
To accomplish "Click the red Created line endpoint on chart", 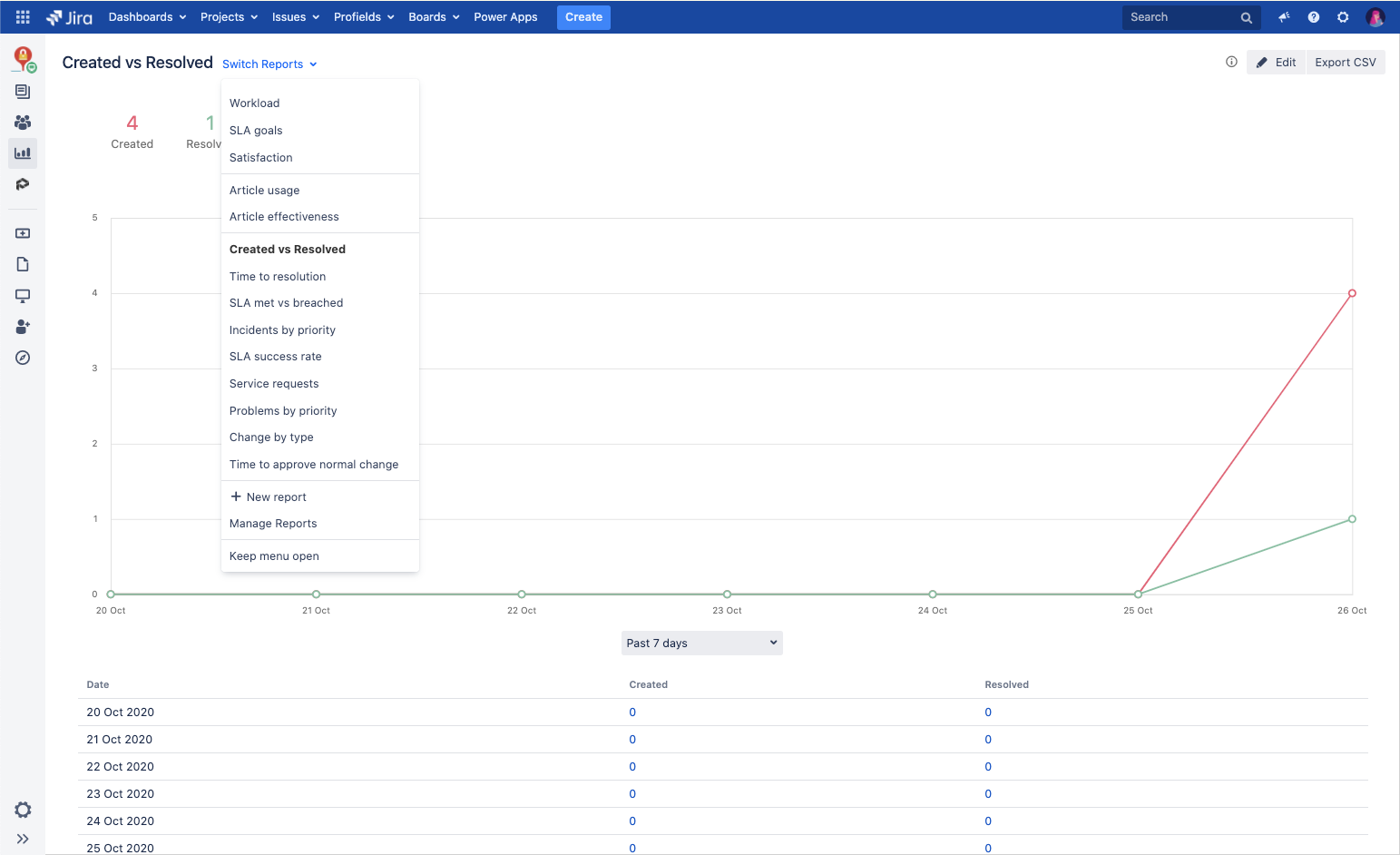I will point(1352,293).
